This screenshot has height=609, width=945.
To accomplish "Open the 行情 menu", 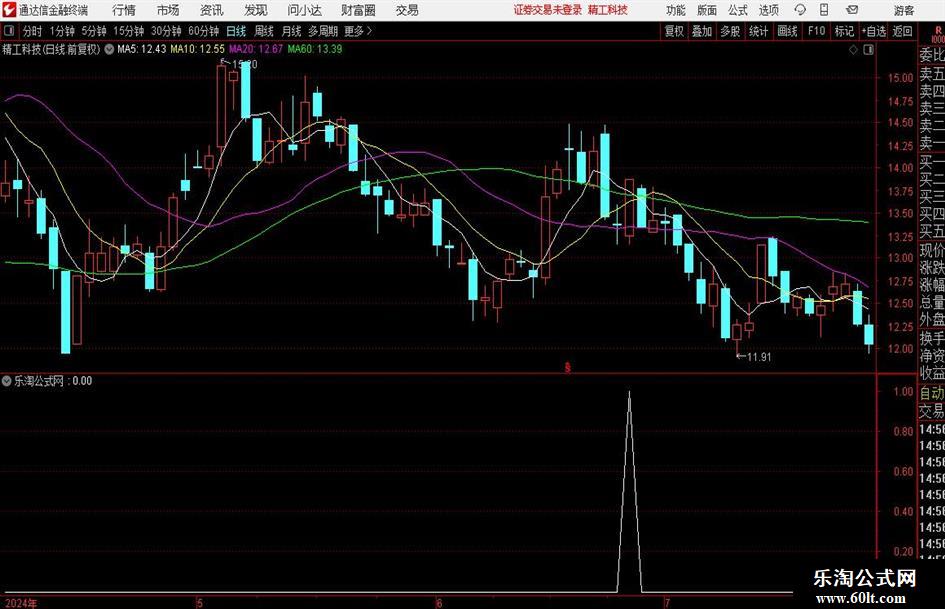I will point(124,10).
